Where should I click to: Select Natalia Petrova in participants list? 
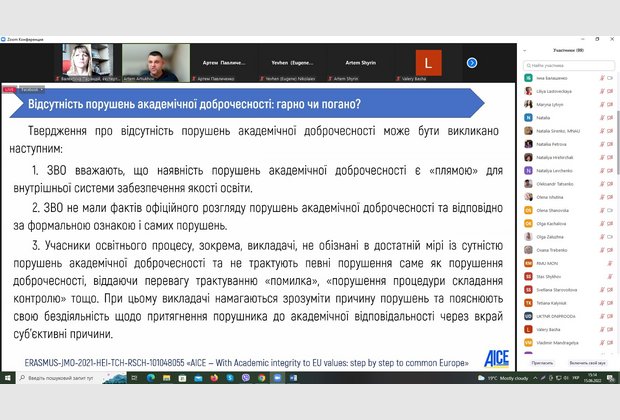[569, 144]
